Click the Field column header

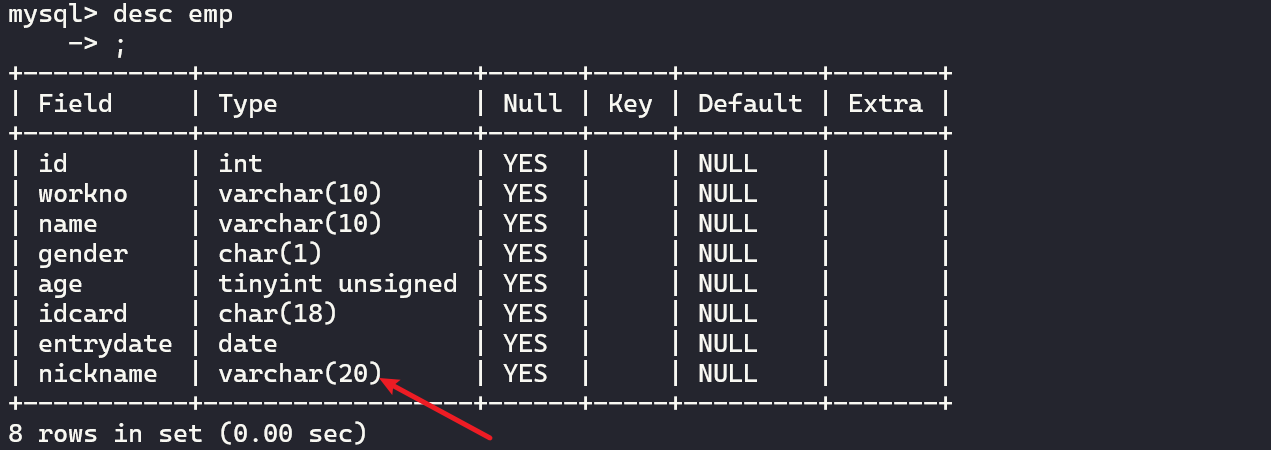click(75, 104)
